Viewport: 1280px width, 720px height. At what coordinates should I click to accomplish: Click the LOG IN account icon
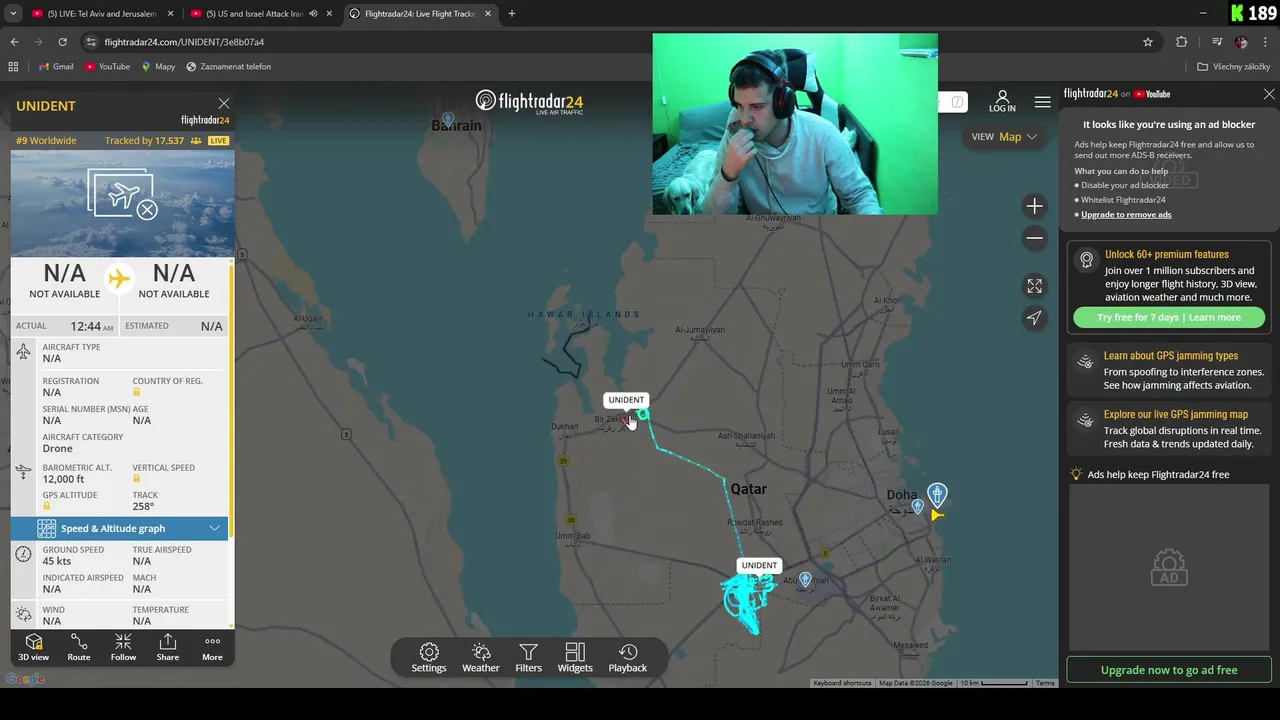point(1002,101)
